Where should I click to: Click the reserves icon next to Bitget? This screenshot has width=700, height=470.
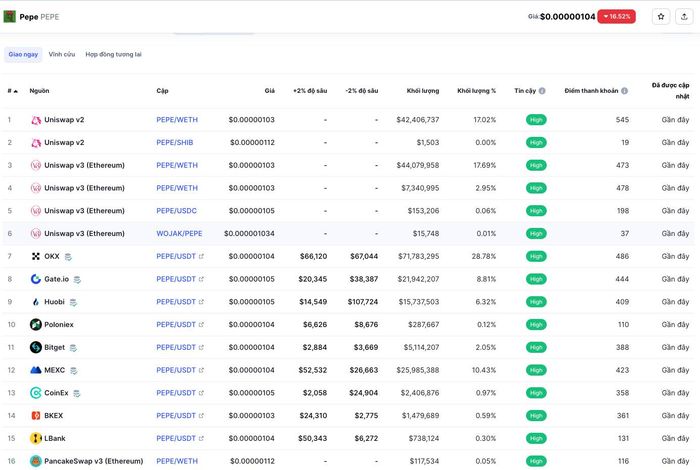[x=73, y=348]
